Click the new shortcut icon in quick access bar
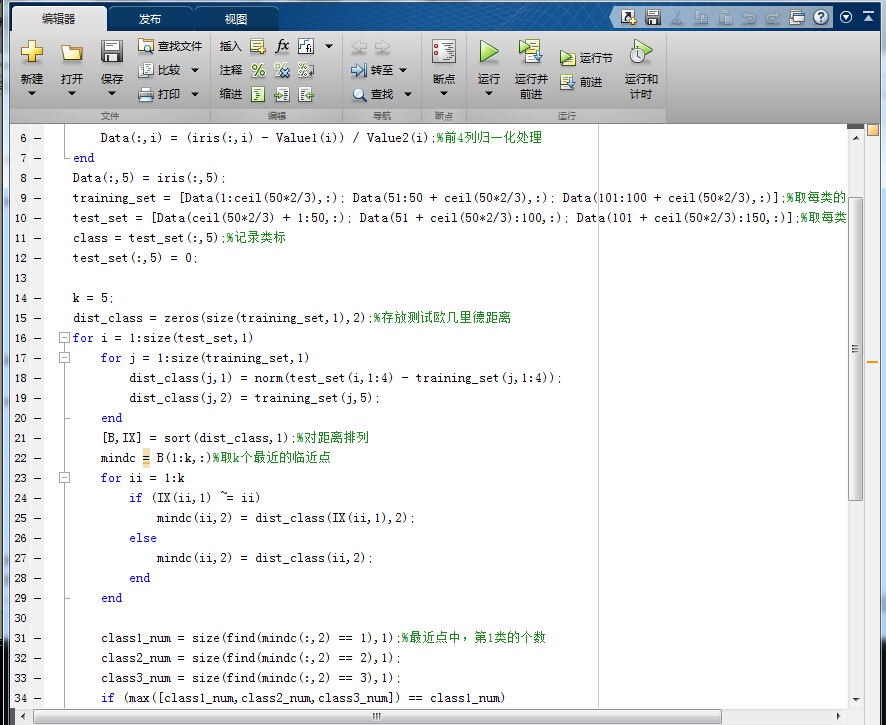 (628, 18)
